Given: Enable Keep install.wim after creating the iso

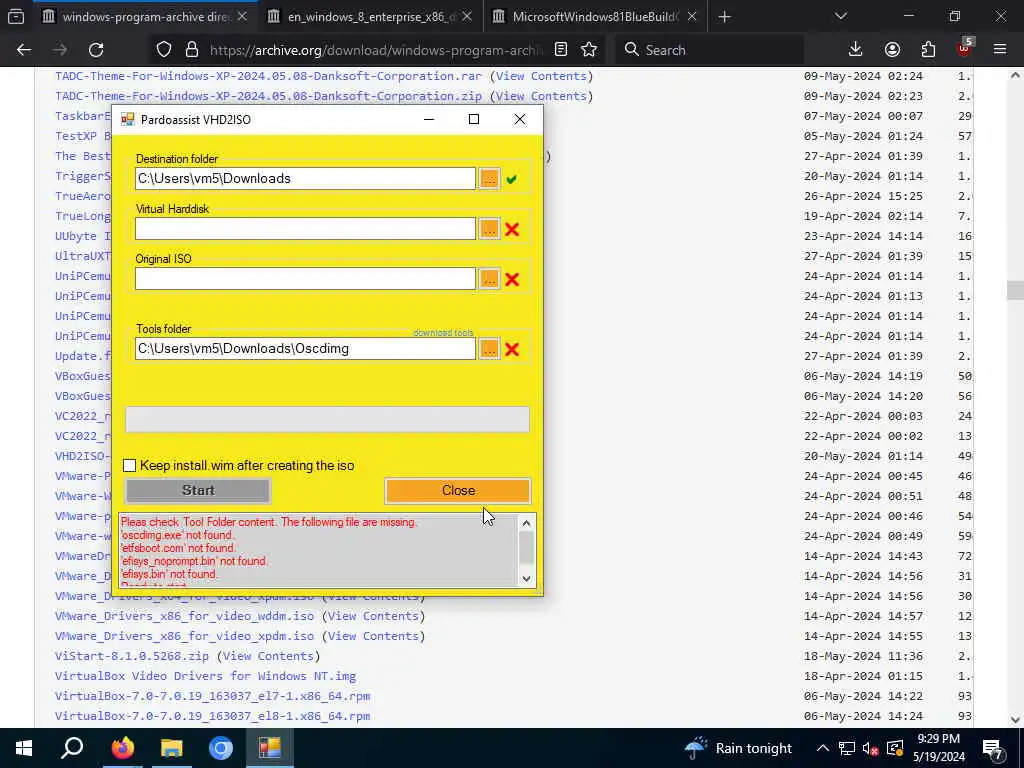Looking at the screenshot, I should [x=129, y=466].
